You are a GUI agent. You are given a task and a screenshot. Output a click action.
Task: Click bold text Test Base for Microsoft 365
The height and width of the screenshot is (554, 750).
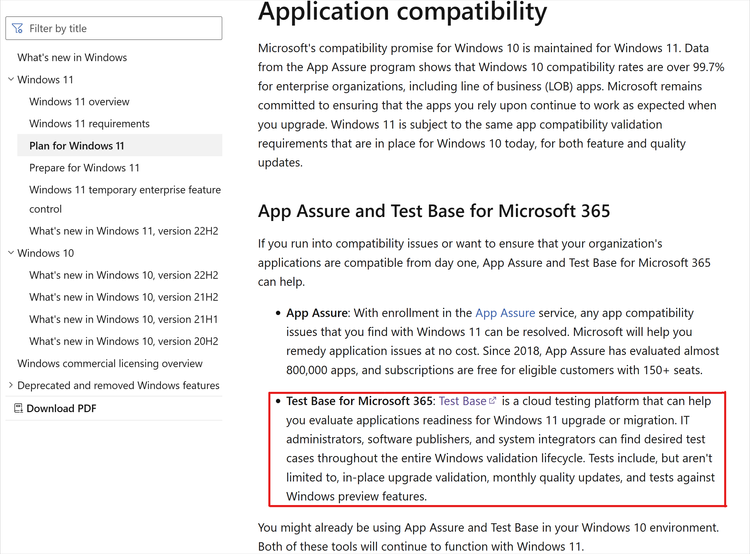359,401
